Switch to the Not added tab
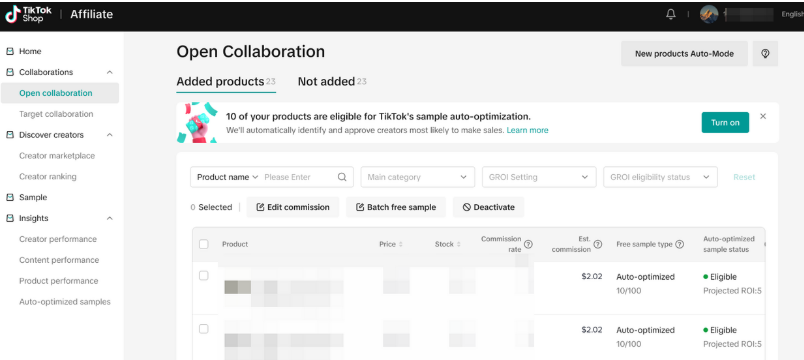The width and height of the screenshot is (804, 360). point(332,82)
